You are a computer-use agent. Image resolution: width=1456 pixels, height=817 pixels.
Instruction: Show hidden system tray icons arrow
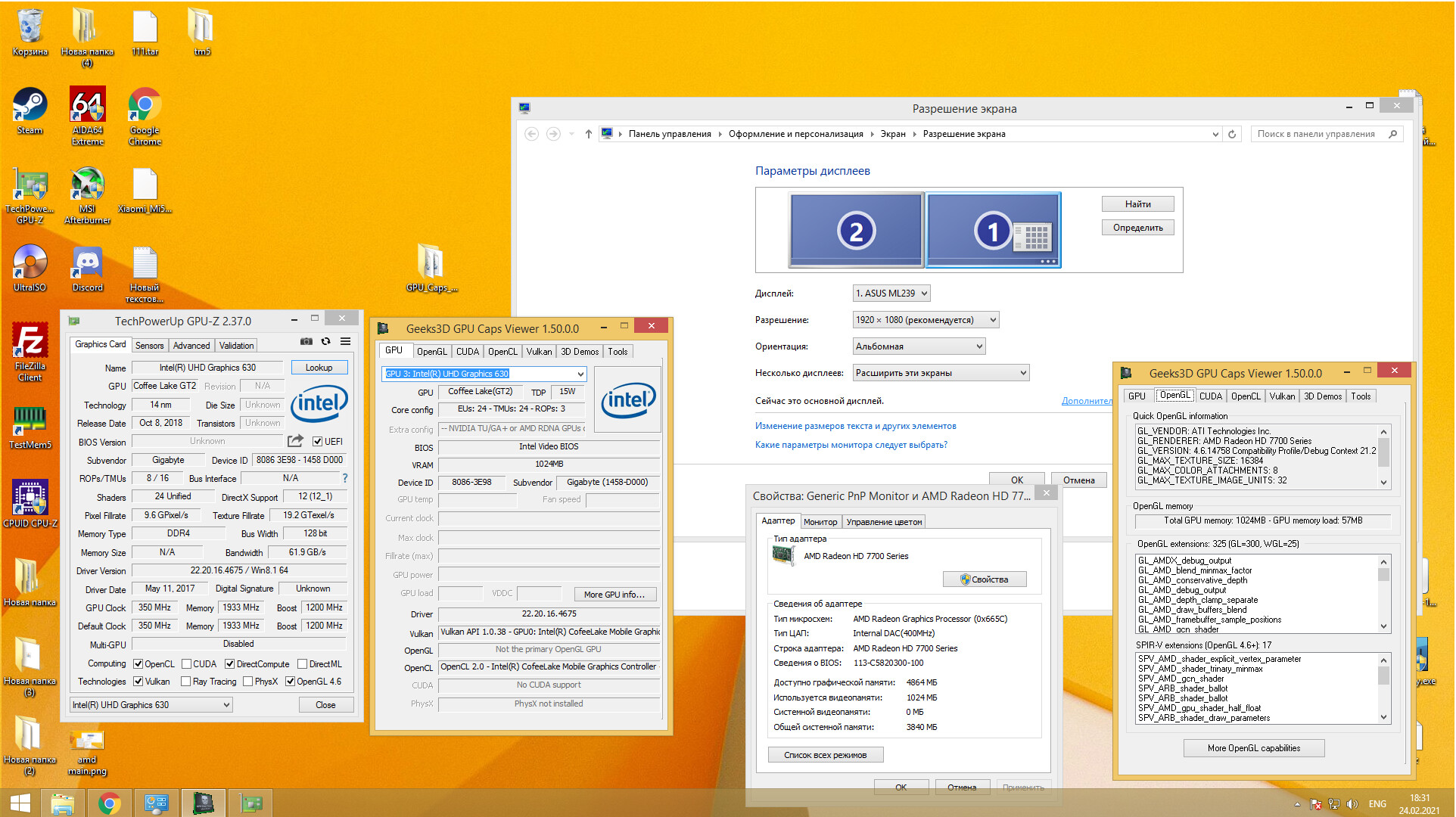[x=1297, y=804]
